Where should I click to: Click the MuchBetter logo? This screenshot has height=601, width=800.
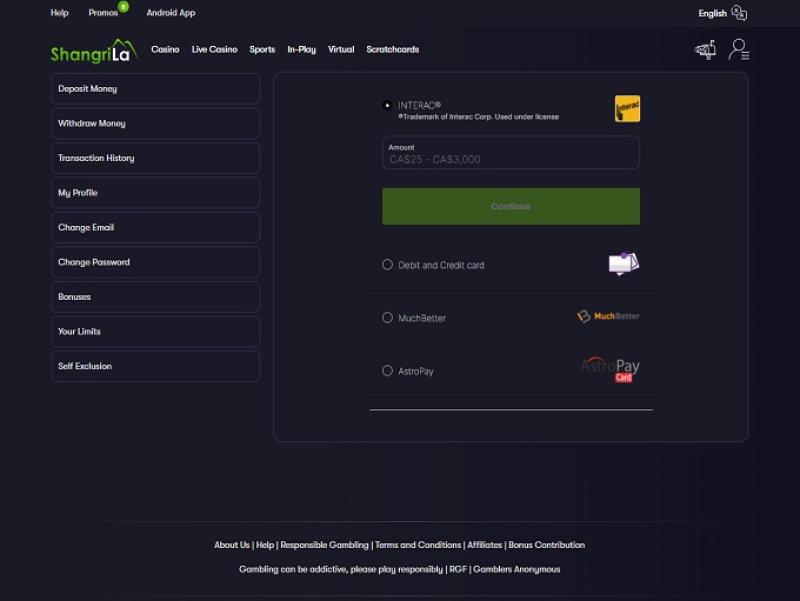(x=608, y=316)
